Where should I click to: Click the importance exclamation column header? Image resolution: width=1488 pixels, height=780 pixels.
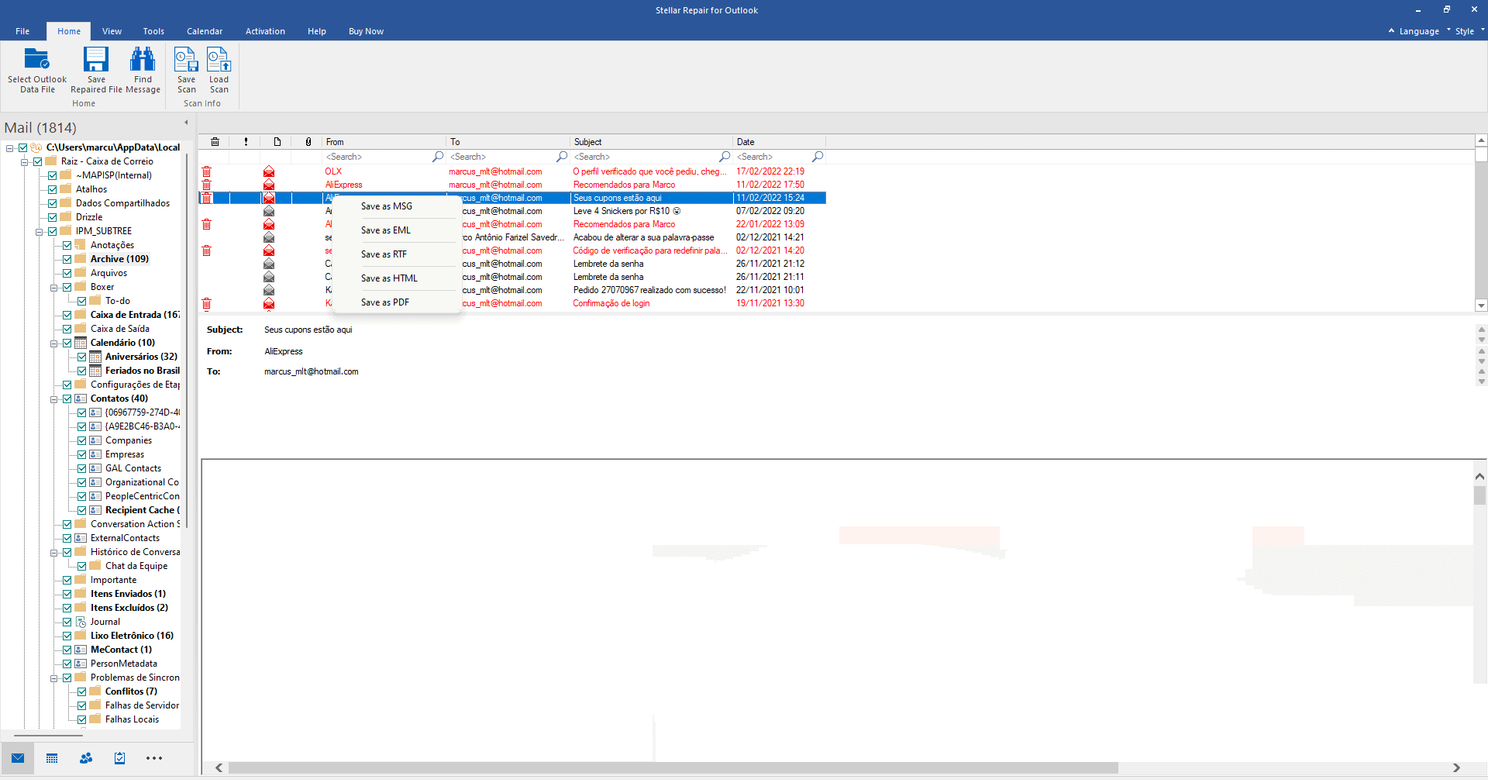point(245,142)
